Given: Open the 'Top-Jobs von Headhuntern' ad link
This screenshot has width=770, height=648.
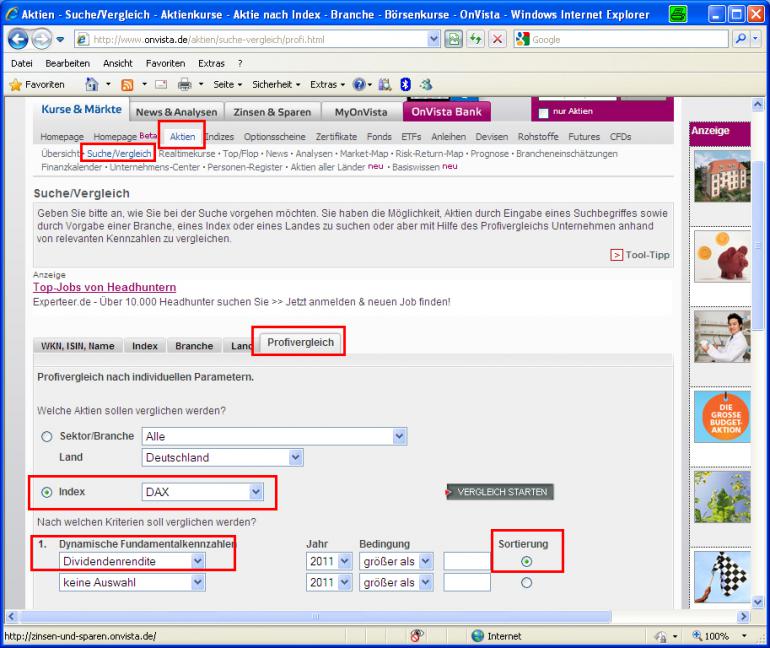Looking at the screenshot, I should [x=105, y=287].
